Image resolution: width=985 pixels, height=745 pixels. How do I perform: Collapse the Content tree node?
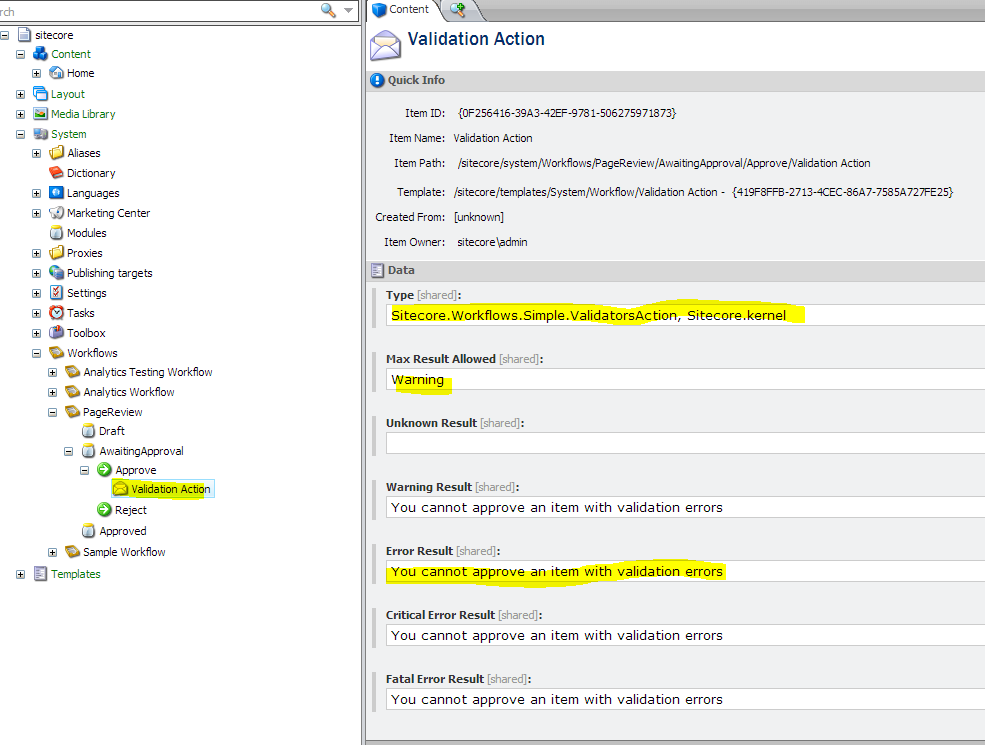[x=20, y=55]
